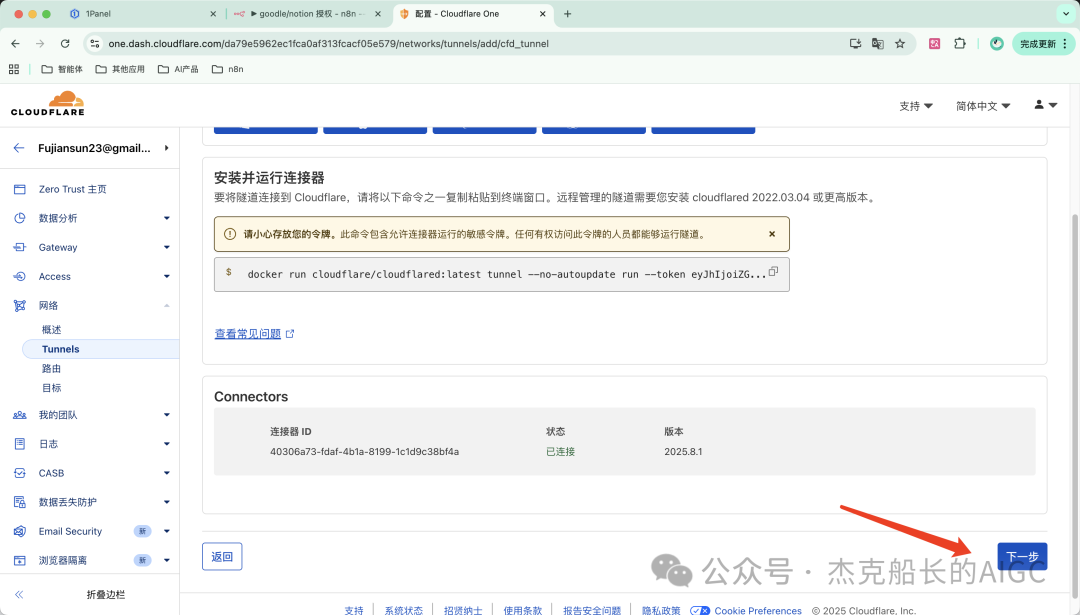Switch to the goodle/notion n8n tab

(307, 14)
